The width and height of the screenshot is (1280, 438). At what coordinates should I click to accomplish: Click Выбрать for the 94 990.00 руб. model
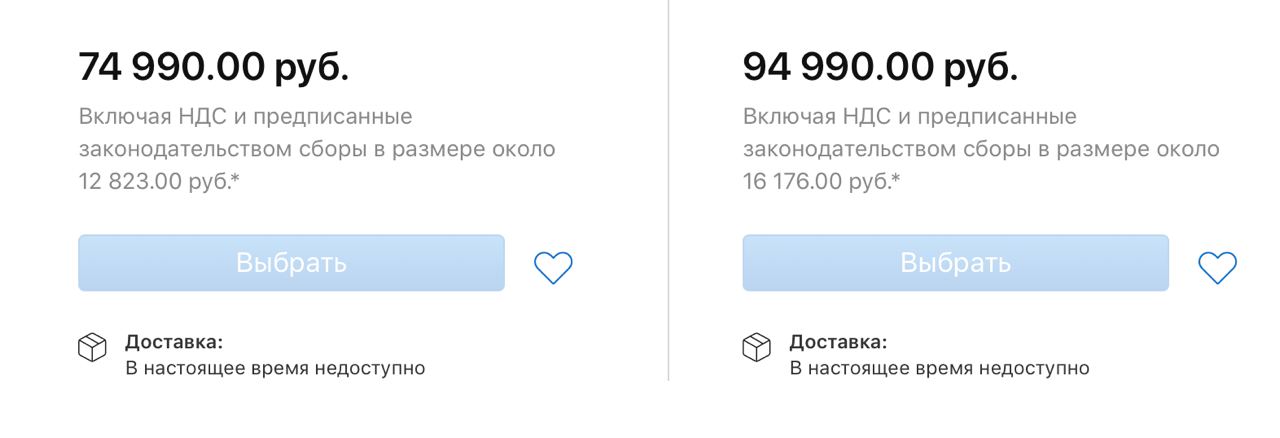[955, 263]
